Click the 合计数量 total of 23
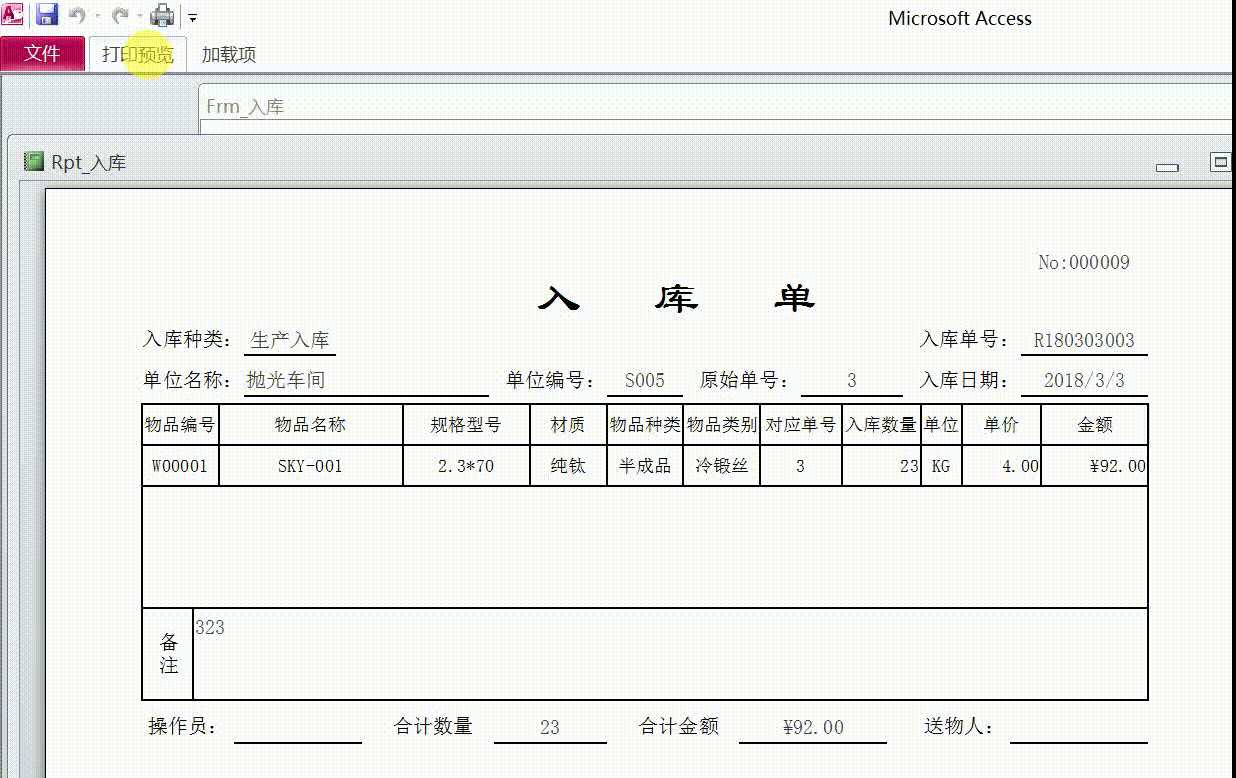The height and width of the screenshot is (778, 1236). click(549, 728)
